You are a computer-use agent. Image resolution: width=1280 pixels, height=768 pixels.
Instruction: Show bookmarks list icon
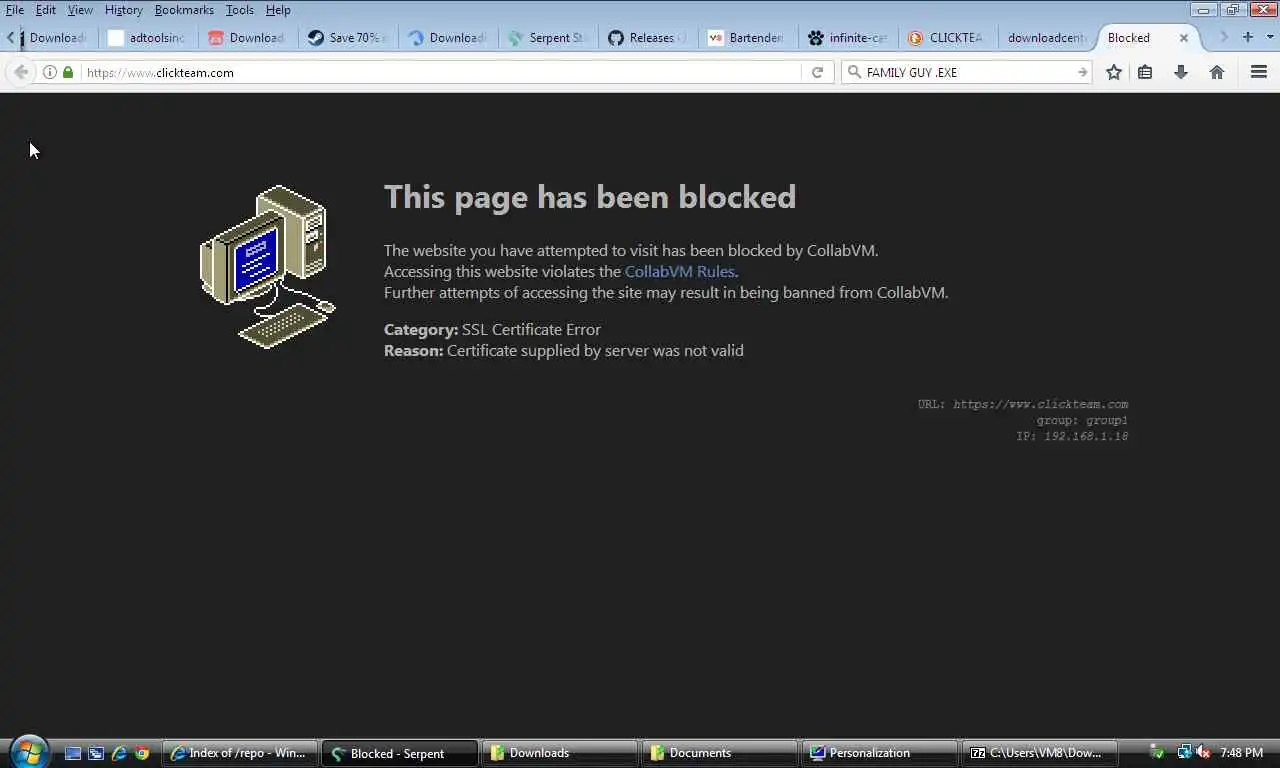pyautogui.click(x=1145, y=72)
